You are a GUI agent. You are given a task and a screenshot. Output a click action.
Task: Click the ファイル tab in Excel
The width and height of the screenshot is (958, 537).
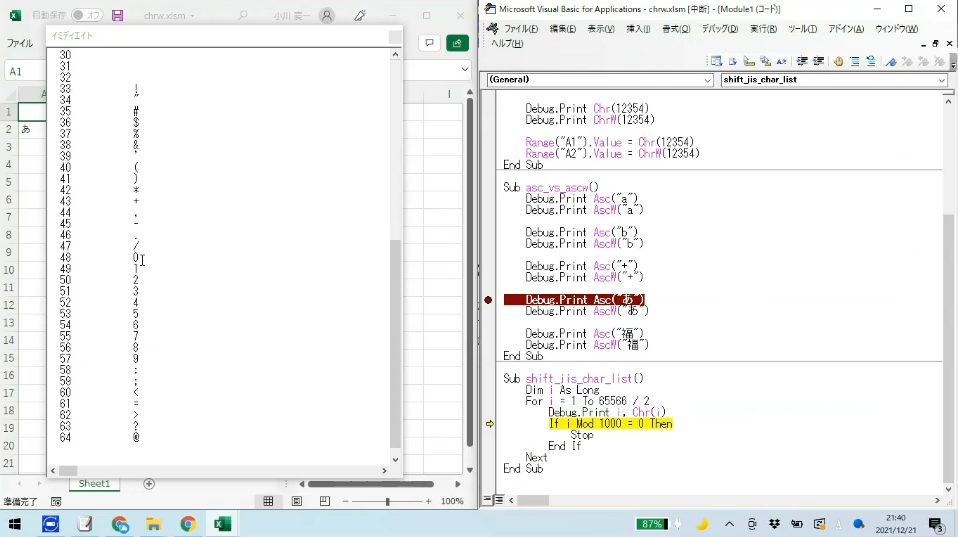(x=20, y=44)
